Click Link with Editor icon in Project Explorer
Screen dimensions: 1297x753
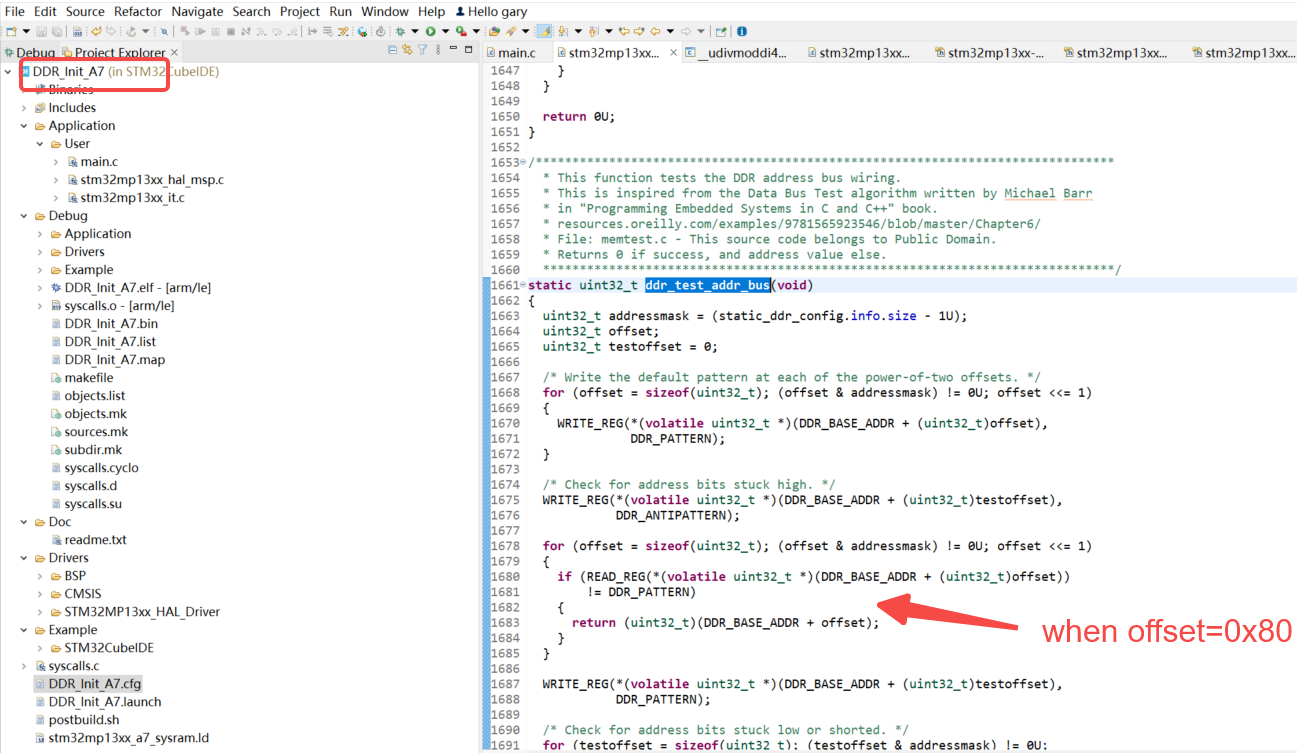tap(407, 50)
